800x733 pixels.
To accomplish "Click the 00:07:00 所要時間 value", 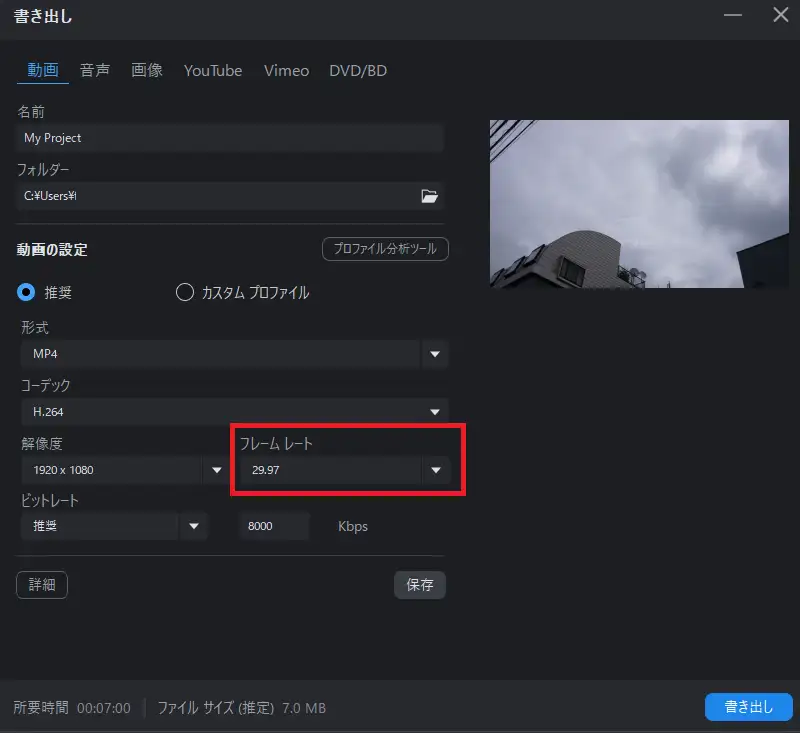I will [x=104, y=708].
